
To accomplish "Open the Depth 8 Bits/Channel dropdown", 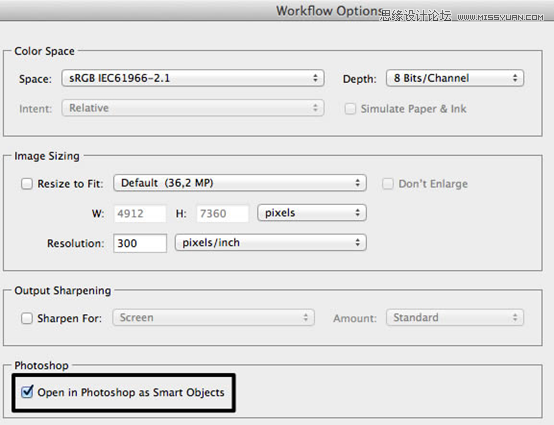I will 455,78.
